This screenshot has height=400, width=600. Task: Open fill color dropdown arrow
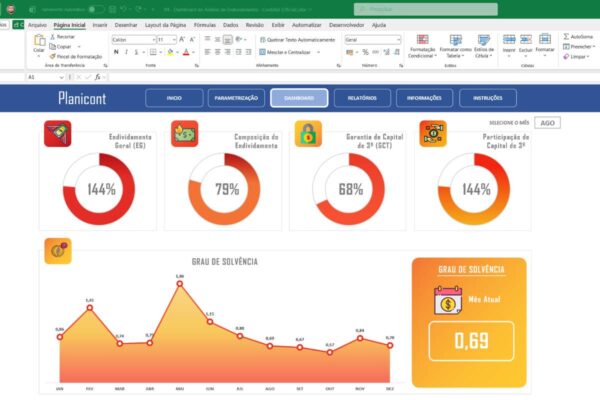point(178,52)
